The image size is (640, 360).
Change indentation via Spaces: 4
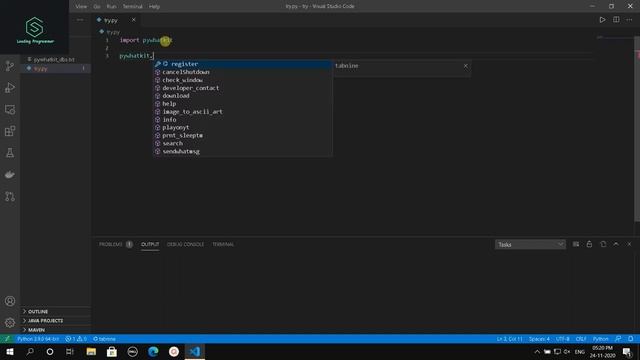[539, 339]
